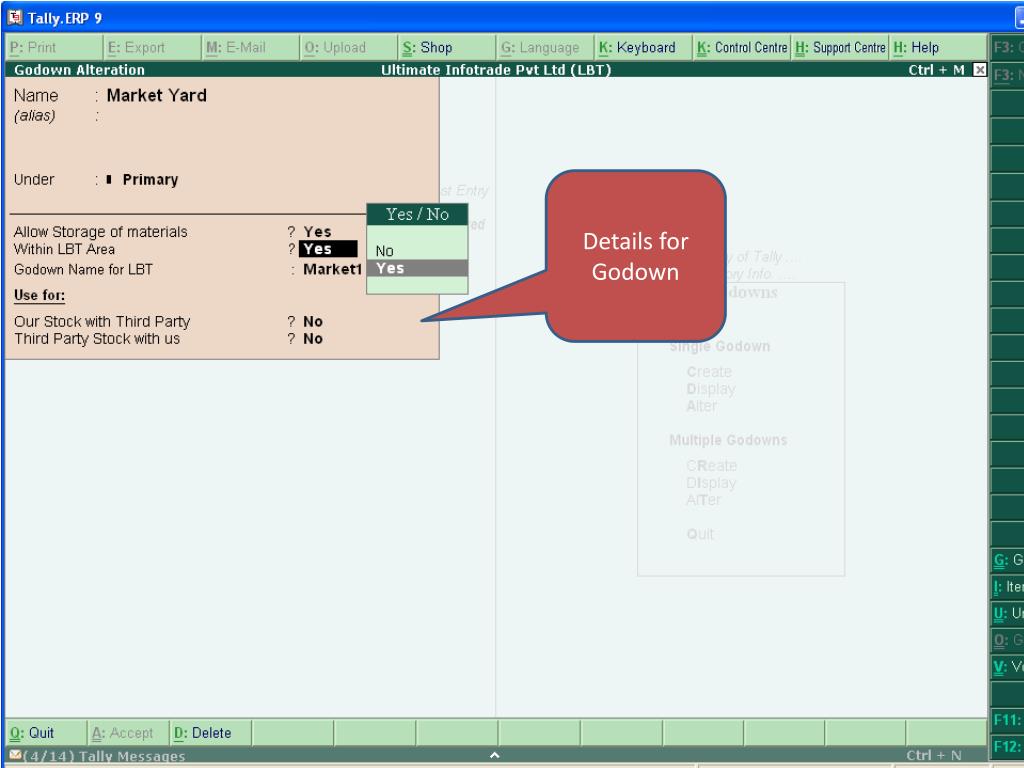
Task: Toggle Our Stock with Third Party value
Action: [313, 321]
